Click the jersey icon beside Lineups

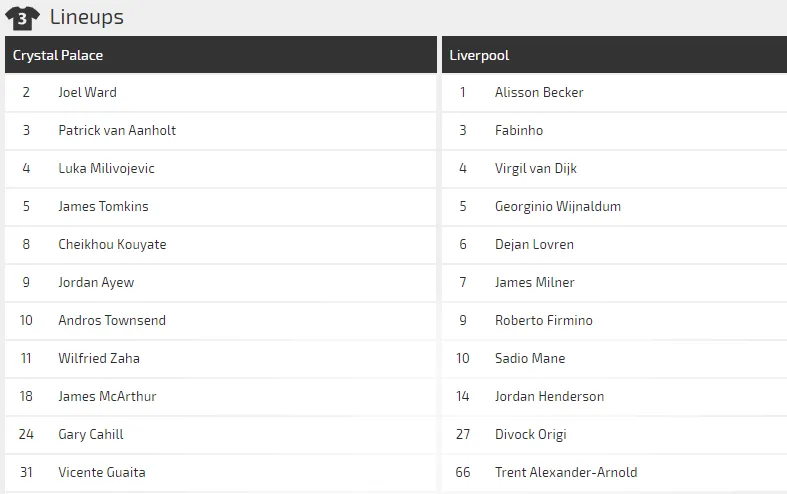click(x=22, y=17)
